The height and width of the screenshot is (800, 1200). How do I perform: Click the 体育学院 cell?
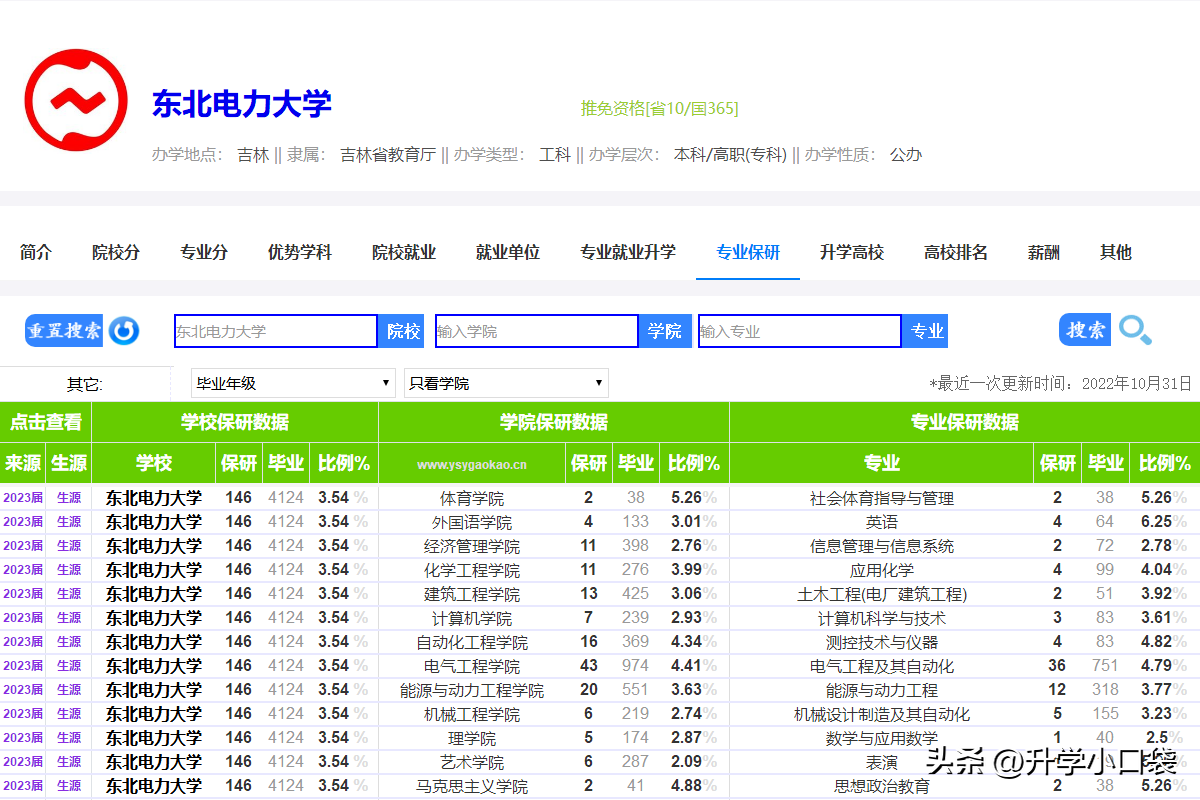[472, 498]
